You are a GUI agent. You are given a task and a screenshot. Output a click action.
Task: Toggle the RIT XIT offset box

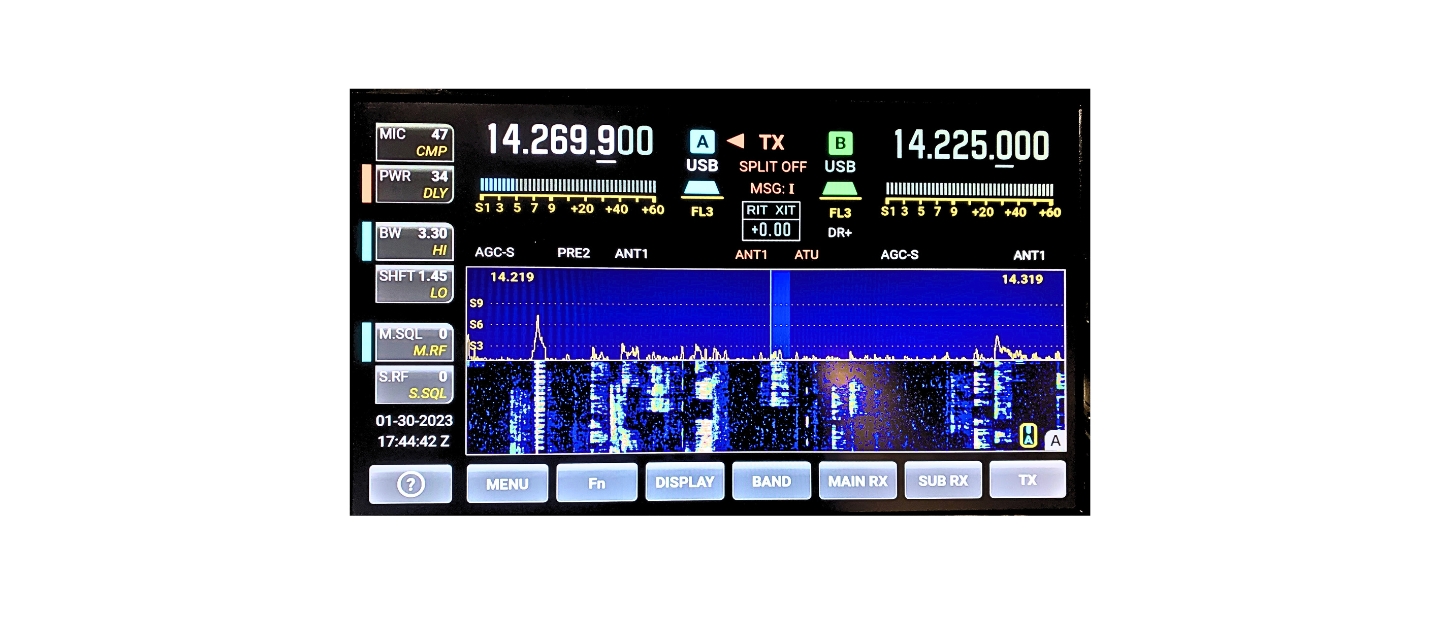point(770,221)
